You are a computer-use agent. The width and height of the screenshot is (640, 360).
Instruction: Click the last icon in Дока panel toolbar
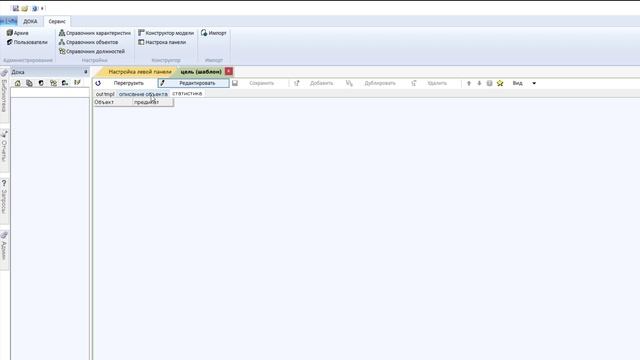point(77,83)
